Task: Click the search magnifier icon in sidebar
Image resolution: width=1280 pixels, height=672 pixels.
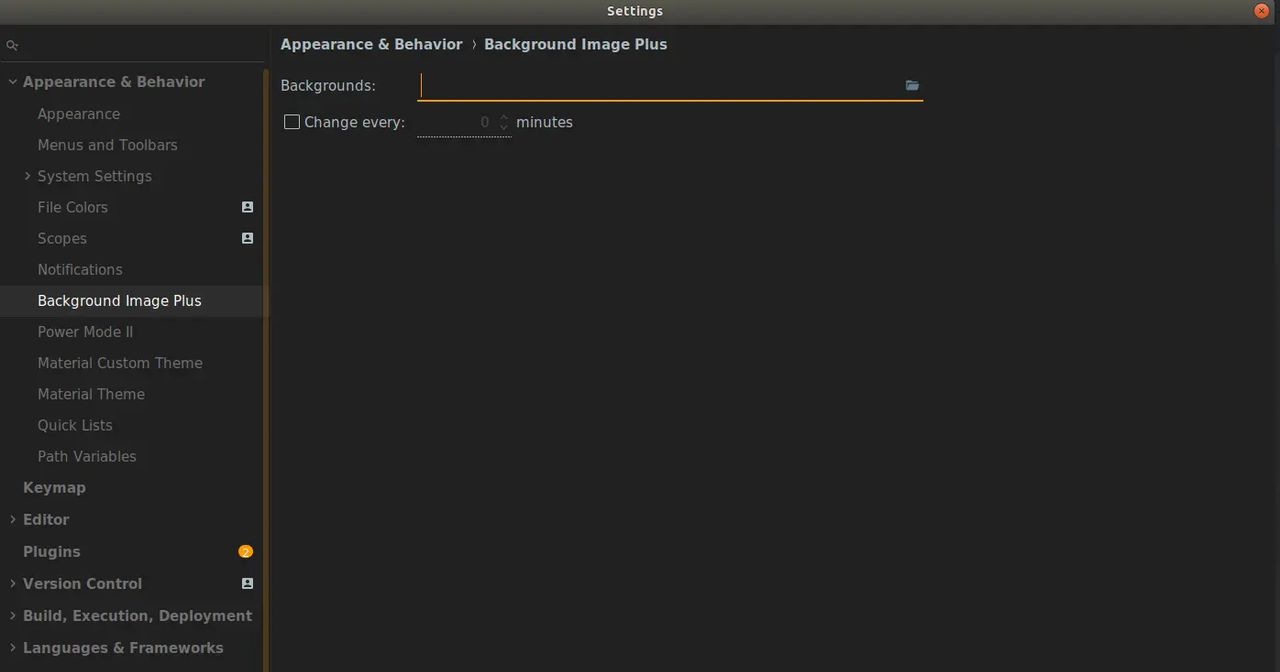Action: tap(12, 46)
